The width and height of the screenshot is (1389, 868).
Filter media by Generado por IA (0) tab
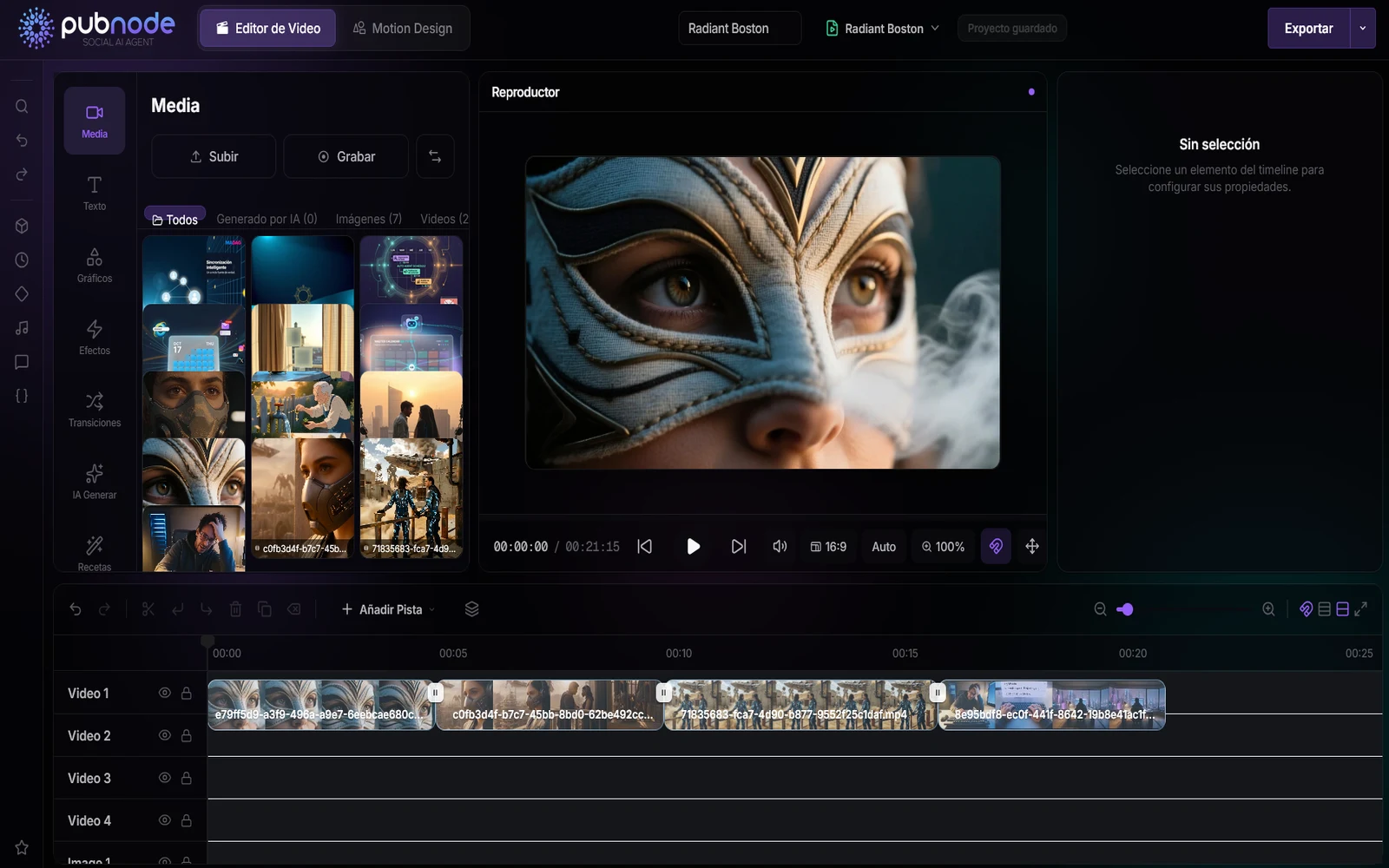point(267,219)
